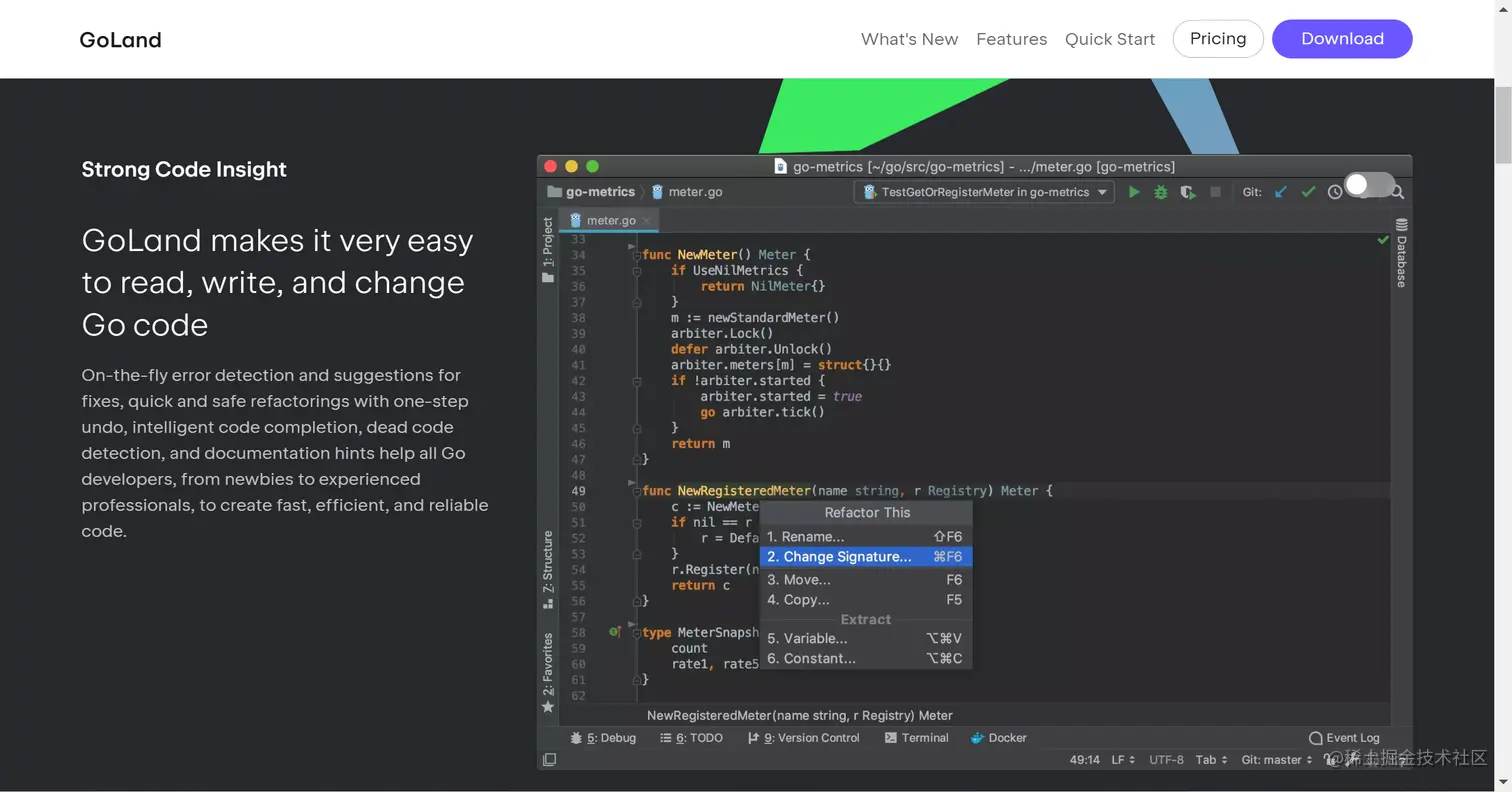
Task: Collapse the NewMeter function fold on line 34
Action: [636, 255]
